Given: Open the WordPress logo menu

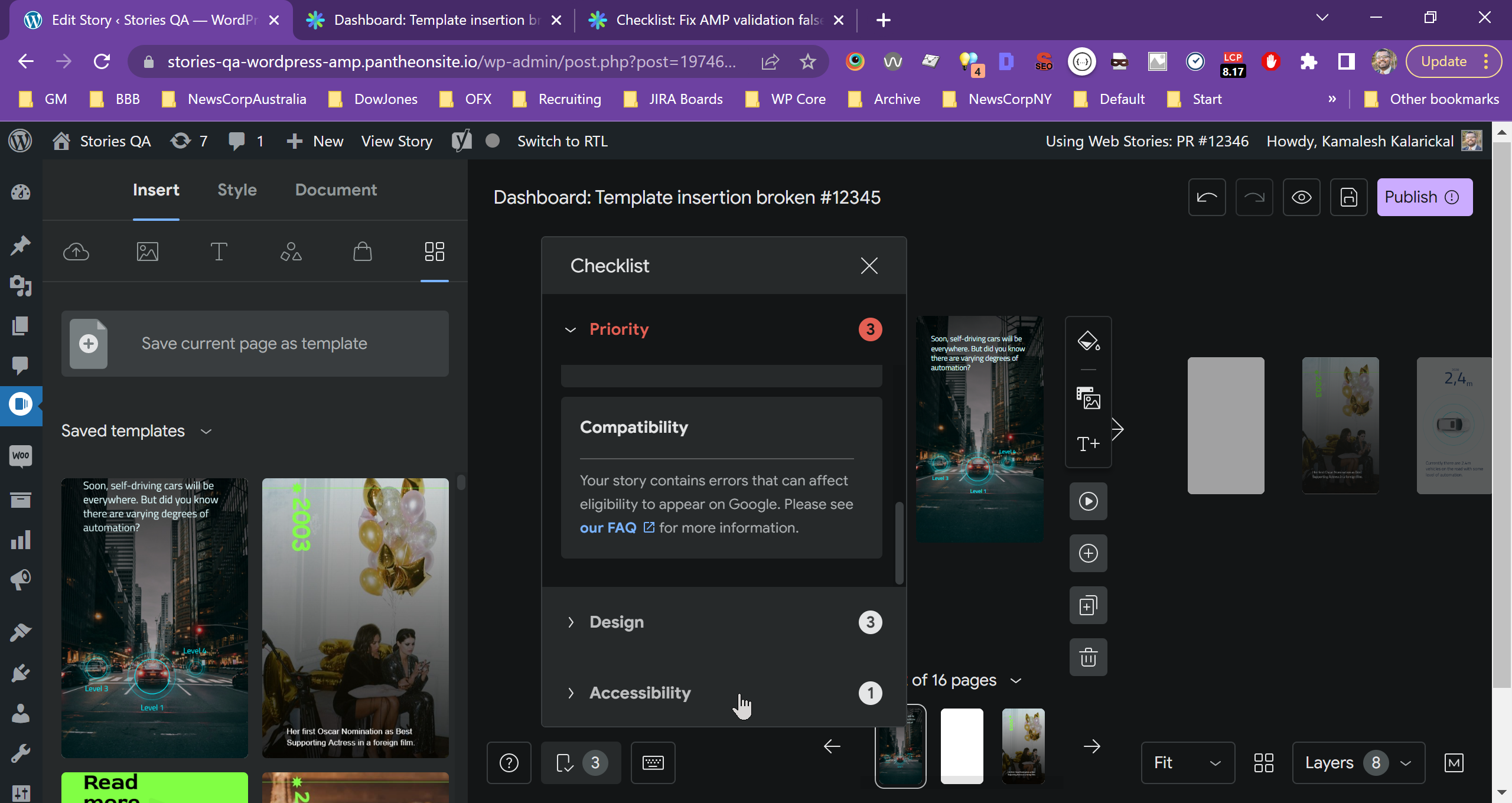Looking at the screenshot, I should tap(21, 141).
